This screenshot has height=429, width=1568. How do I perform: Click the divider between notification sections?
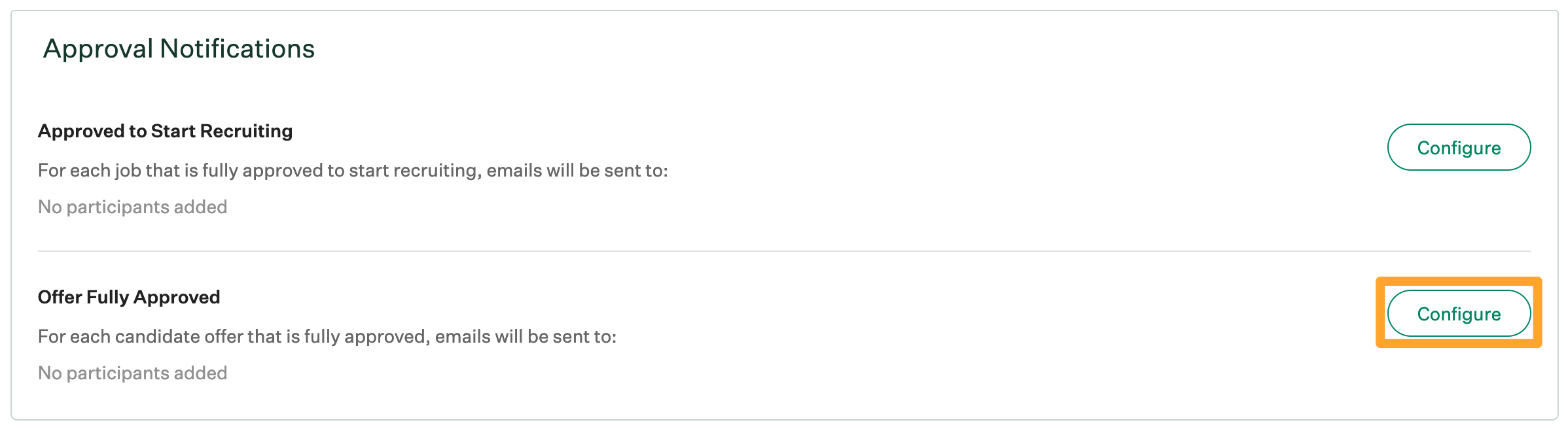(x=784, y=249)
